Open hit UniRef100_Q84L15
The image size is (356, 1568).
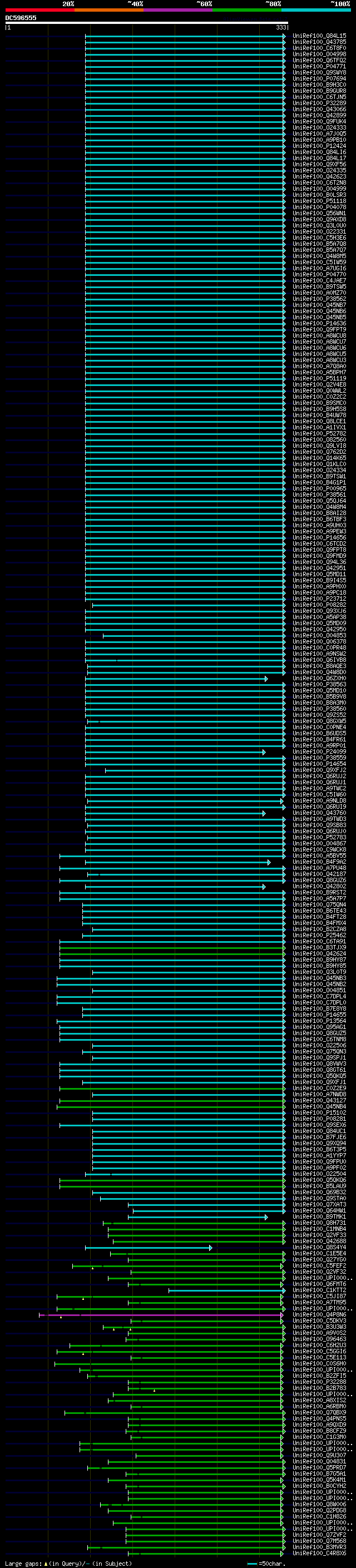319,36
